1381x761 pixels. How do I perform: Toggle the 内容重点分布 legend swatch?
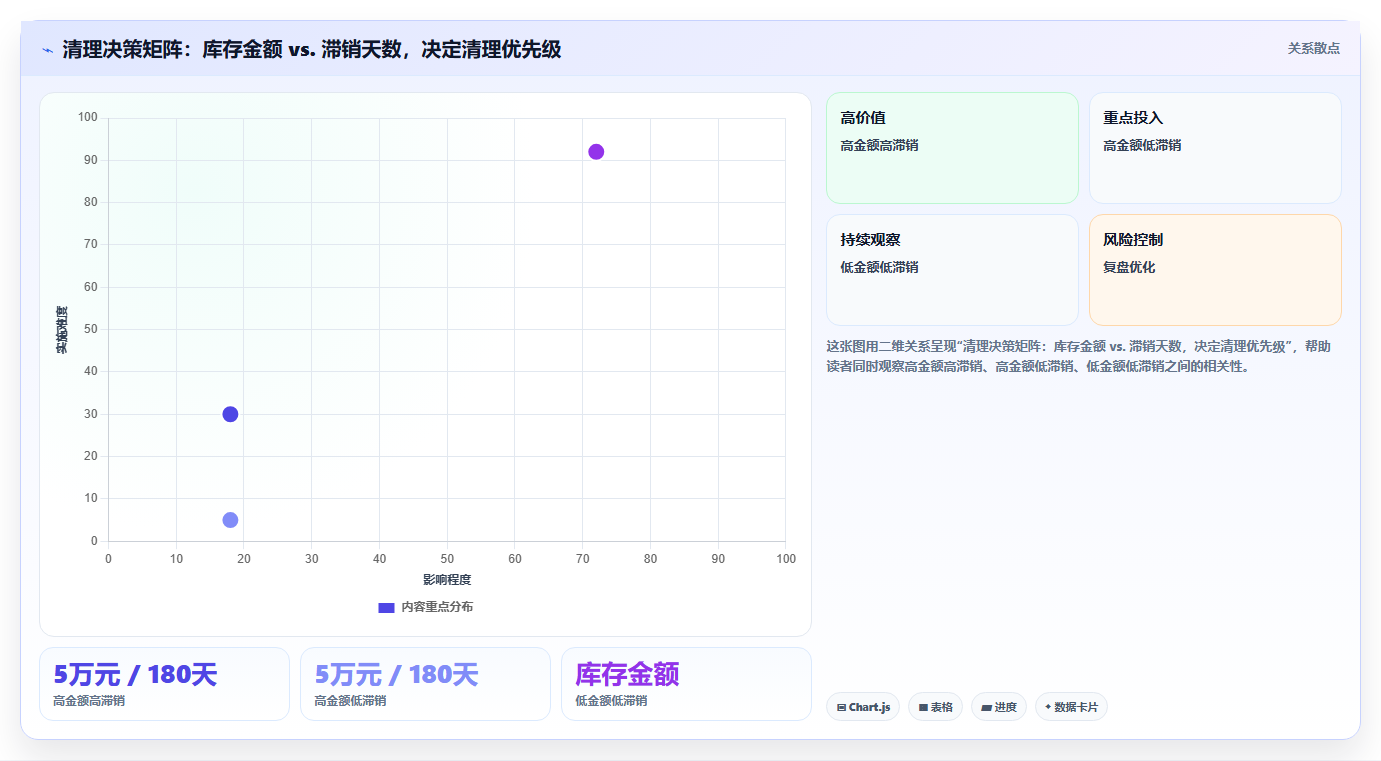pos(386,607)
